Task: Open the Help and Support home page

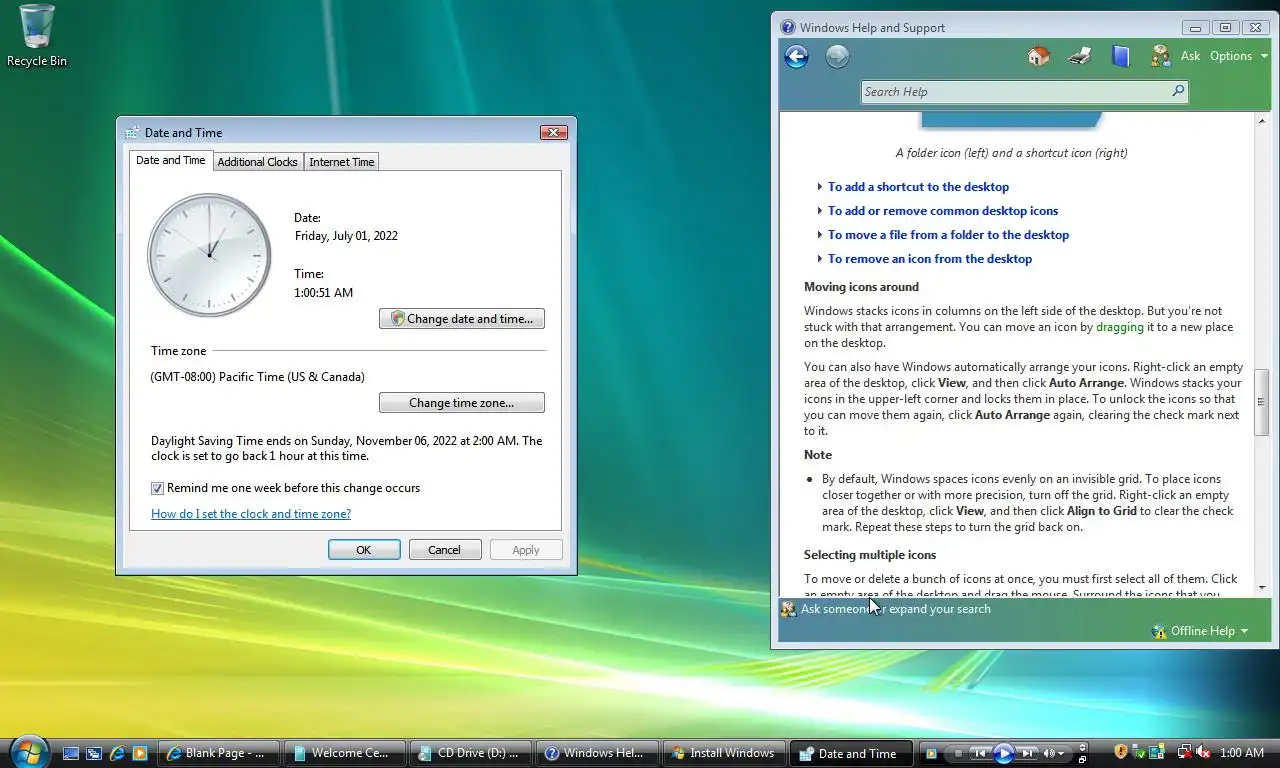Action: tap(1039, 56)
